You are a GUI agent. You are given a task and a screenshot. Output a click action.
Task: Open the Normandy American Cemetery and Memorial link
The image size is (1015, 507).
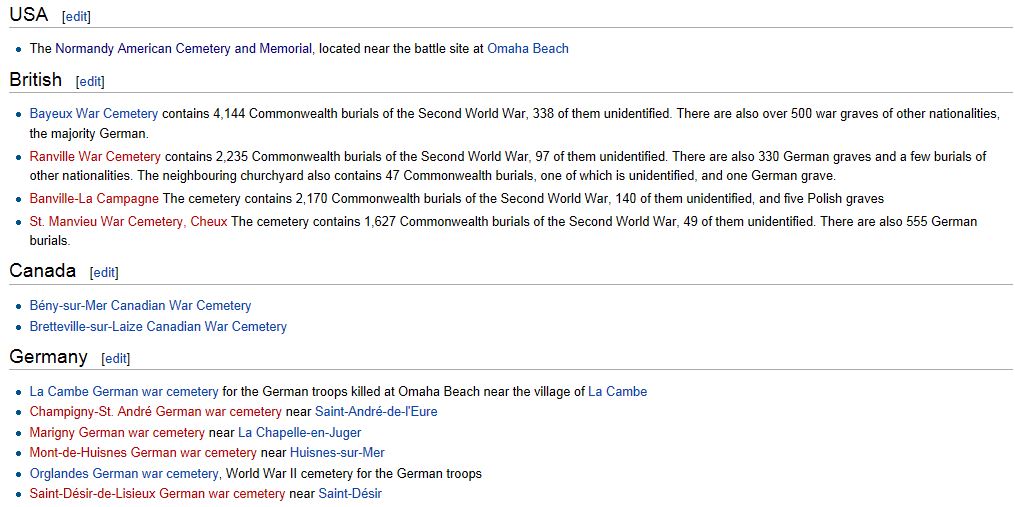click(183, 49)
